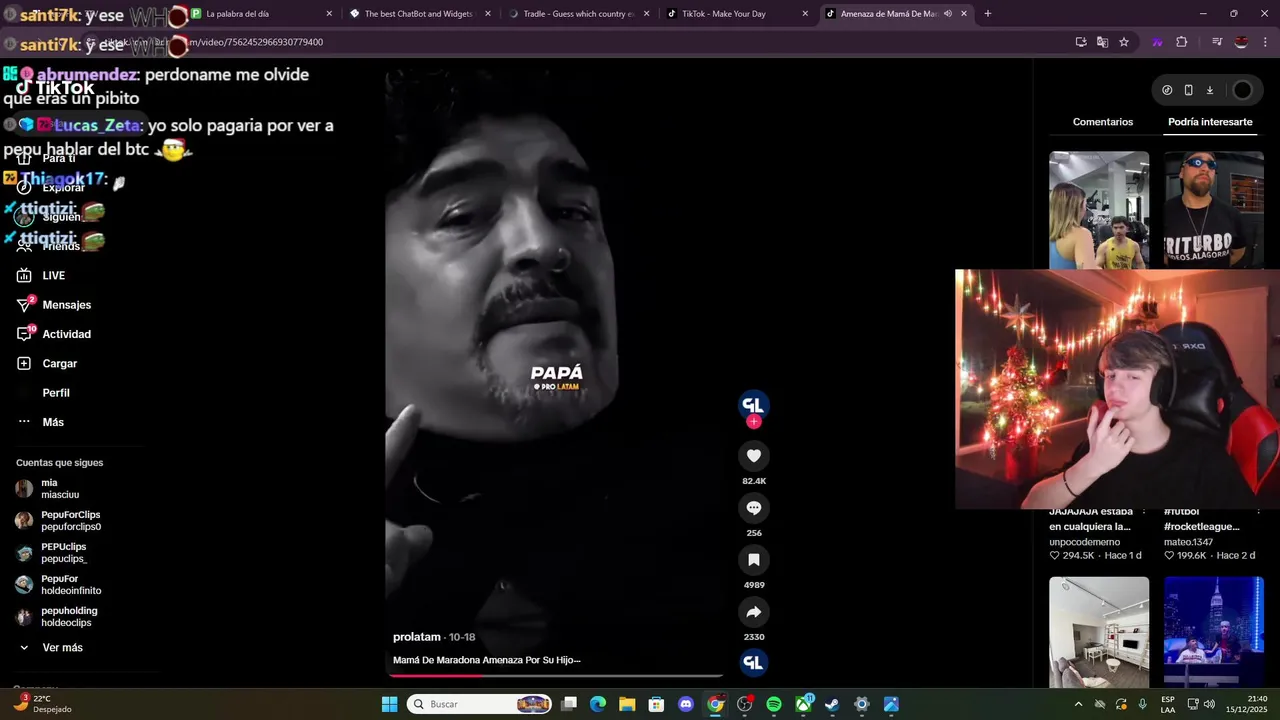Open Mensajes in the TikTok sidebar

(66, 305)
